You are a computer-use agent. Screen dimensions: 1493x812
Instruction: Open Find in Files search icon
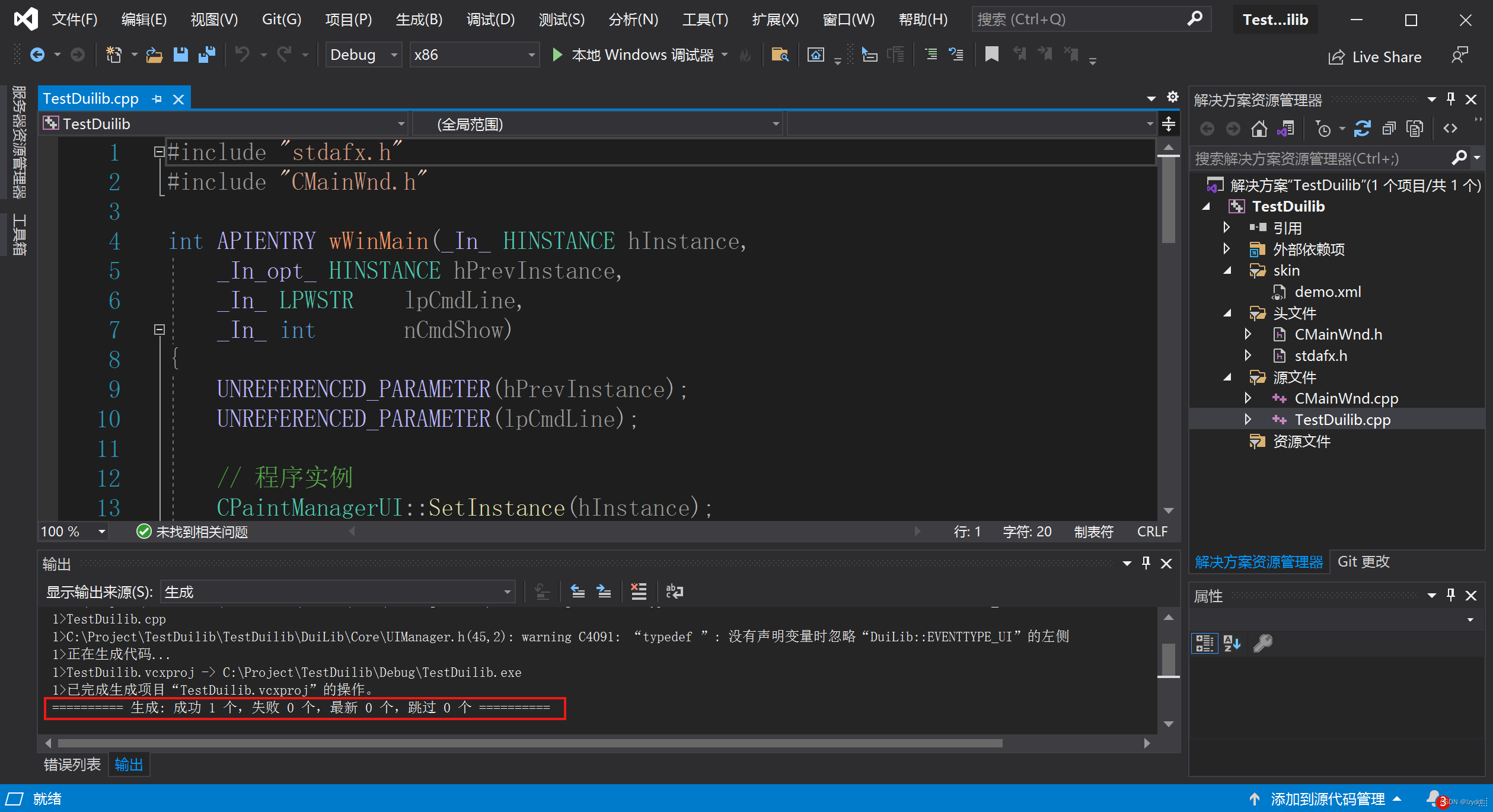click(780, 55)
